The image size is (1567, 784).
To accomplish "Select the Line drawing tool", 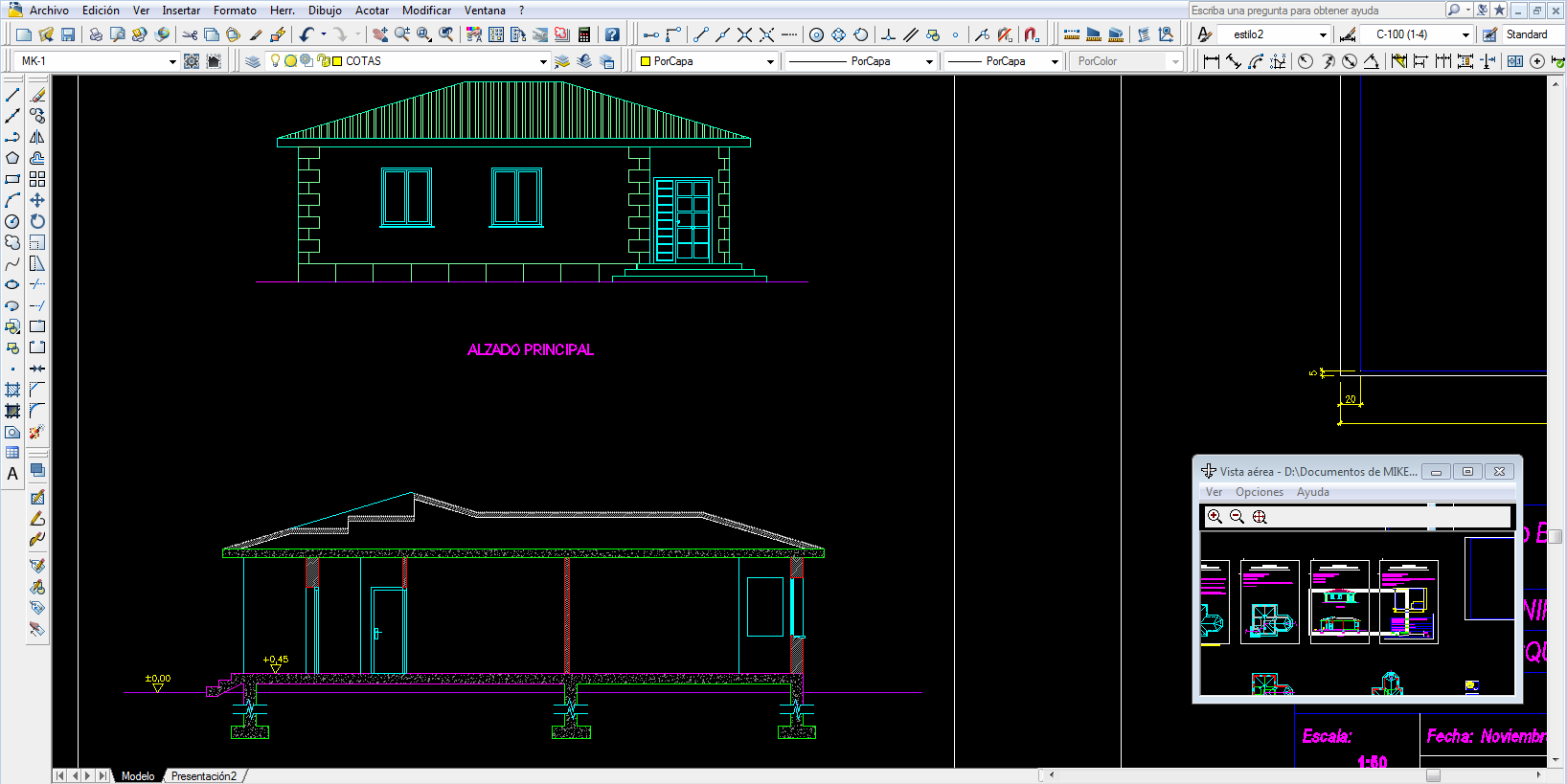I will click(x=12, y=96).
